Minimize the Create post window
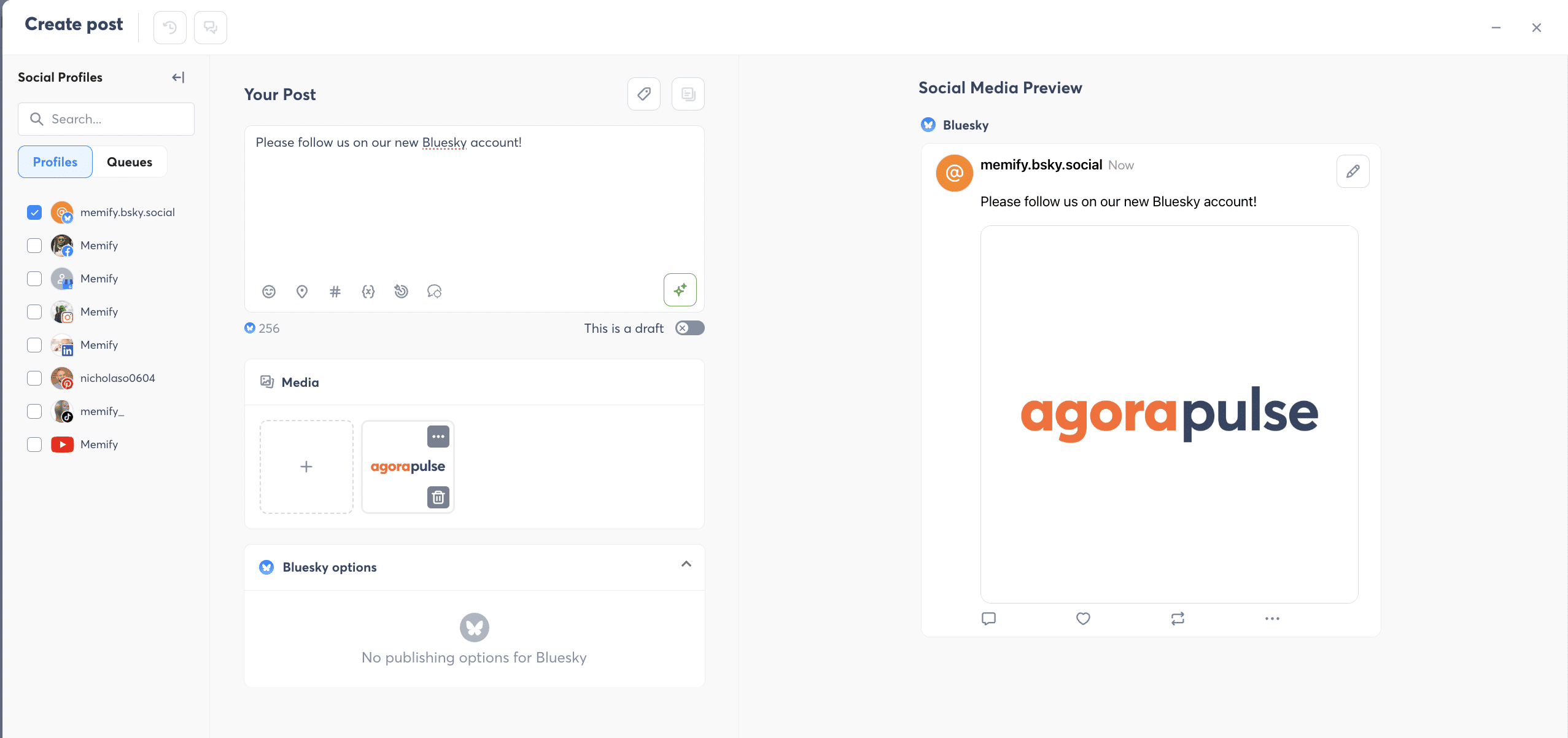The height and width of the screenshot is (738, 1568). [1496, 28]
